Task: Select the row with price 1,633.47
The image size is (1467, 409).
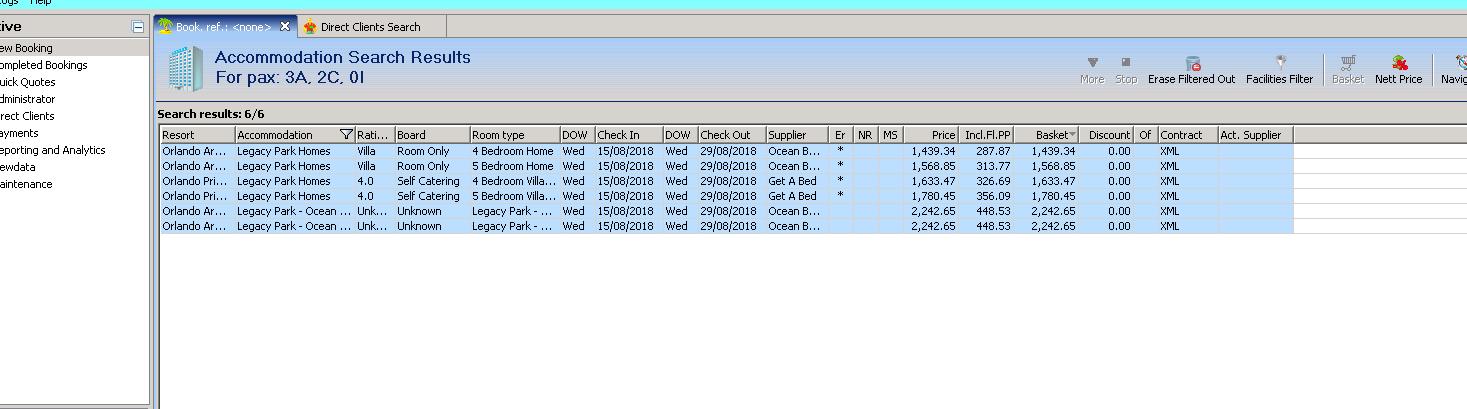Action: [x=726, y=181]
